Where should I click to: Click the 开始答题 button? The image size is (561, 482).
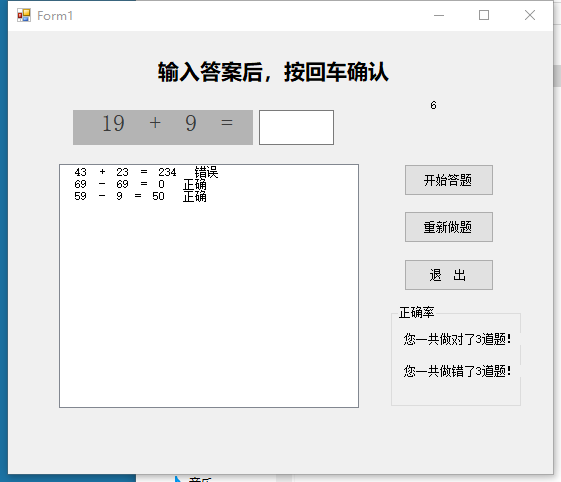[449, 180]
